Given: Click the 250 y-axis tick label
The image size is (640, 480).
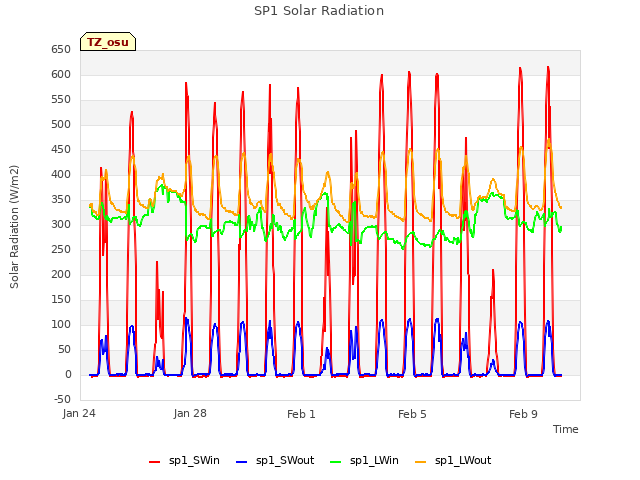Looking at the screenshot, I should click(x=61, y=249).
